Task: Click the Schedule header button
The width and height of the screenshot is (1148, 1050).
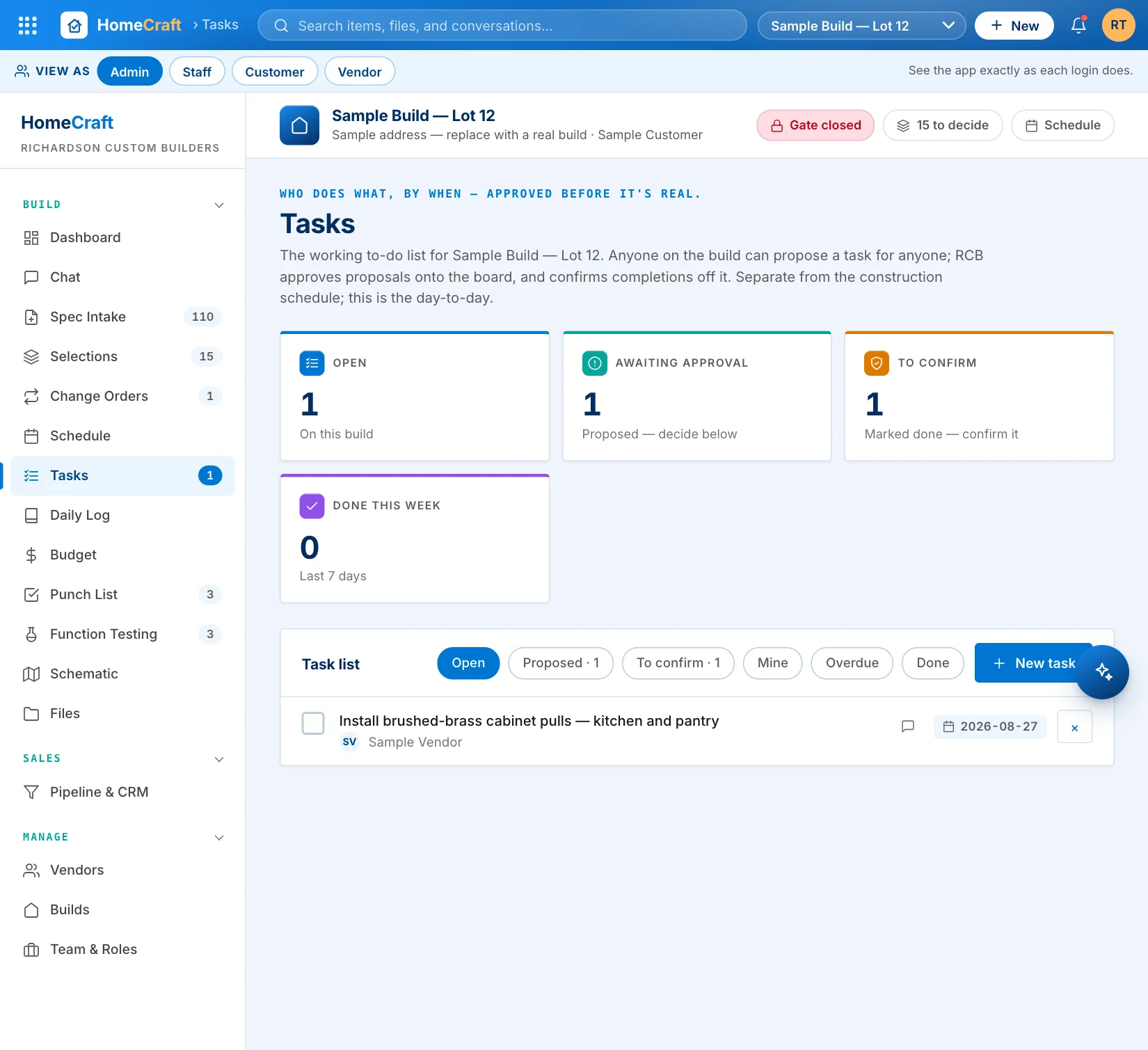Action: coord(1062,125)
